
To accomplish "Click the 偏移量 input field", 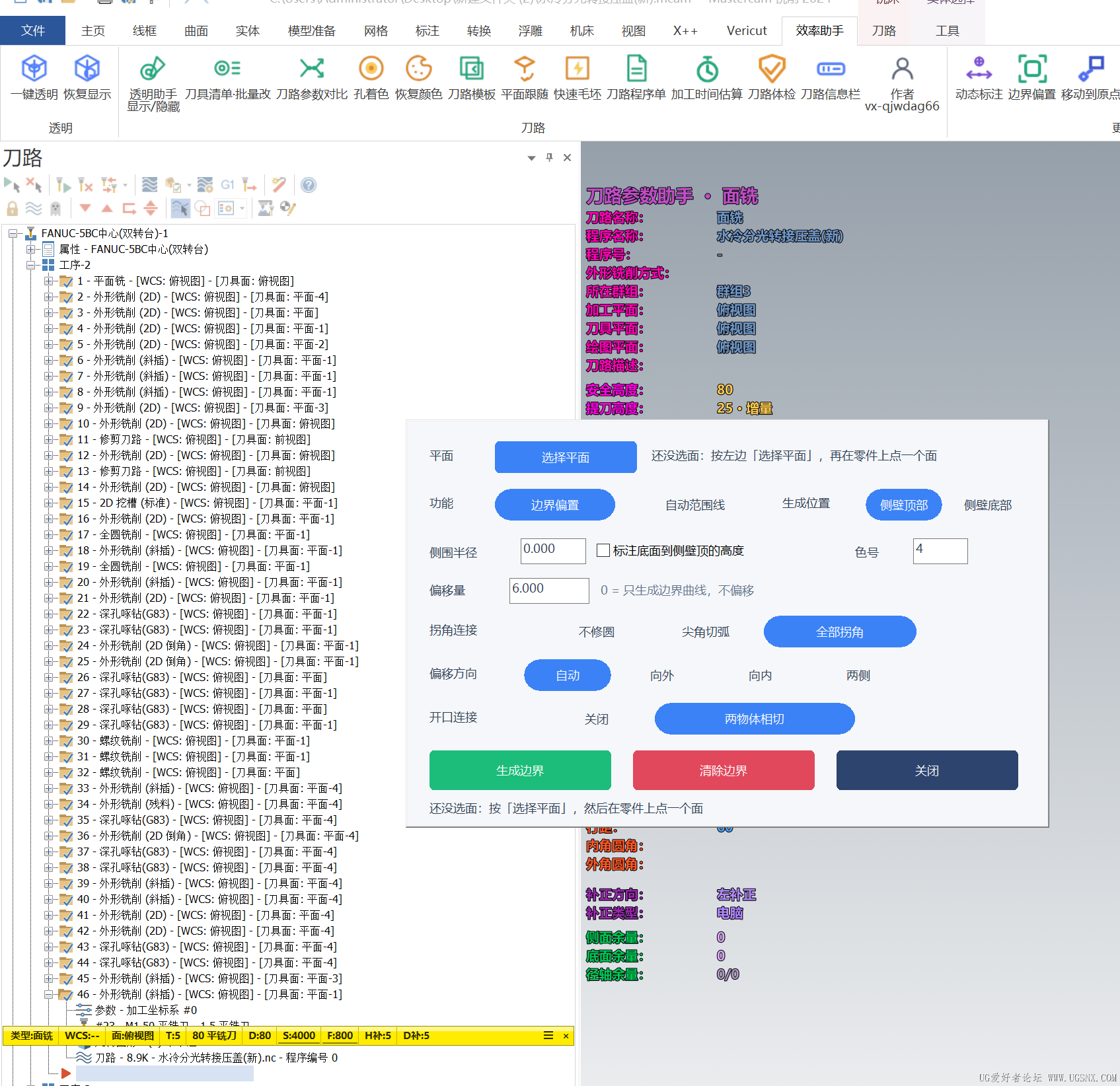I will pos(549,591).
